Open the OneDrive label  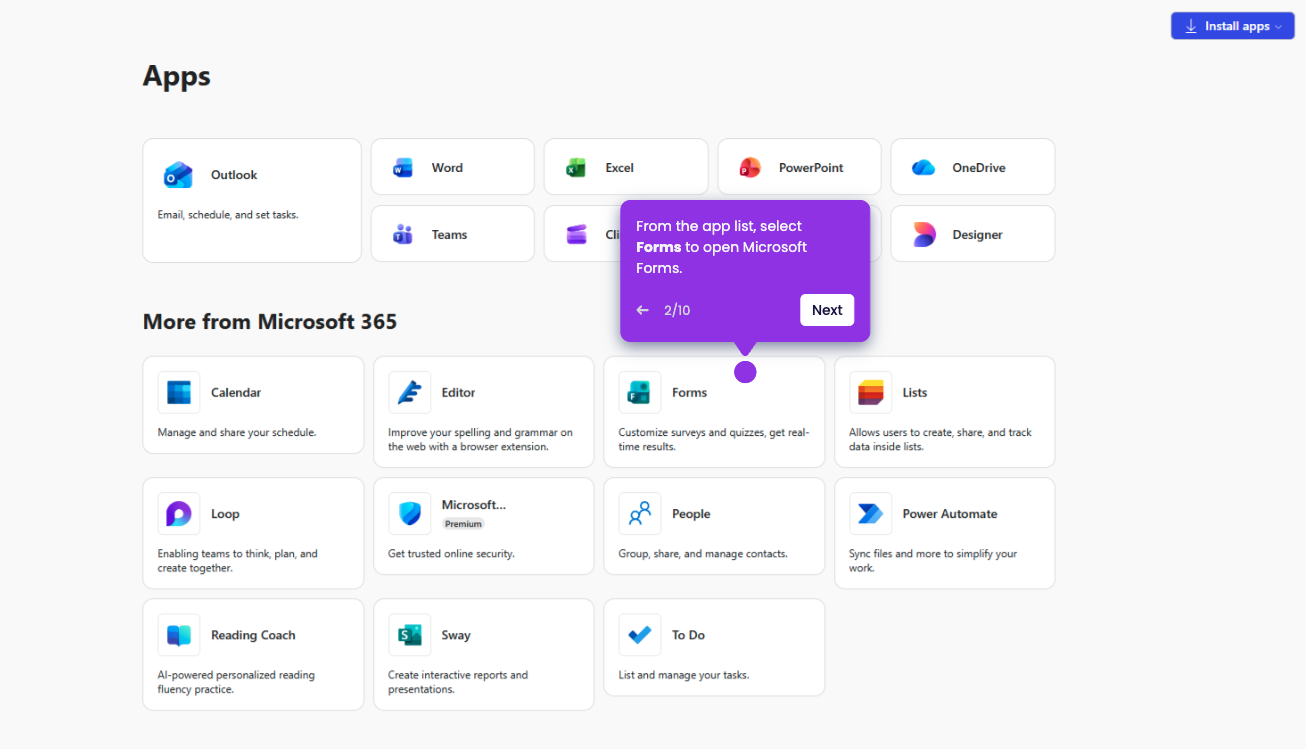point(979,168)
